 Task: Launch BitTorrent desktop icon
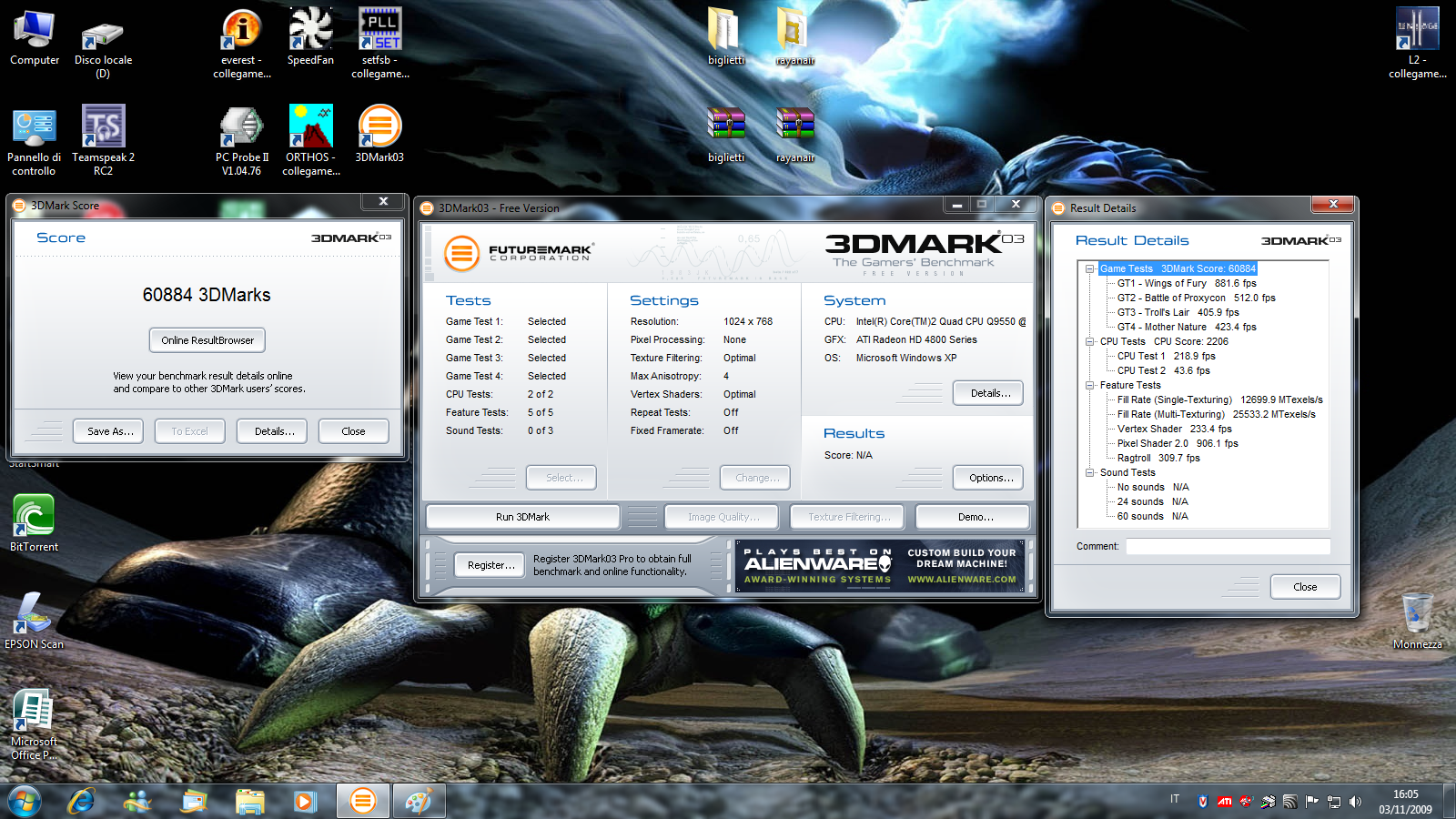[x=34, y=523]
